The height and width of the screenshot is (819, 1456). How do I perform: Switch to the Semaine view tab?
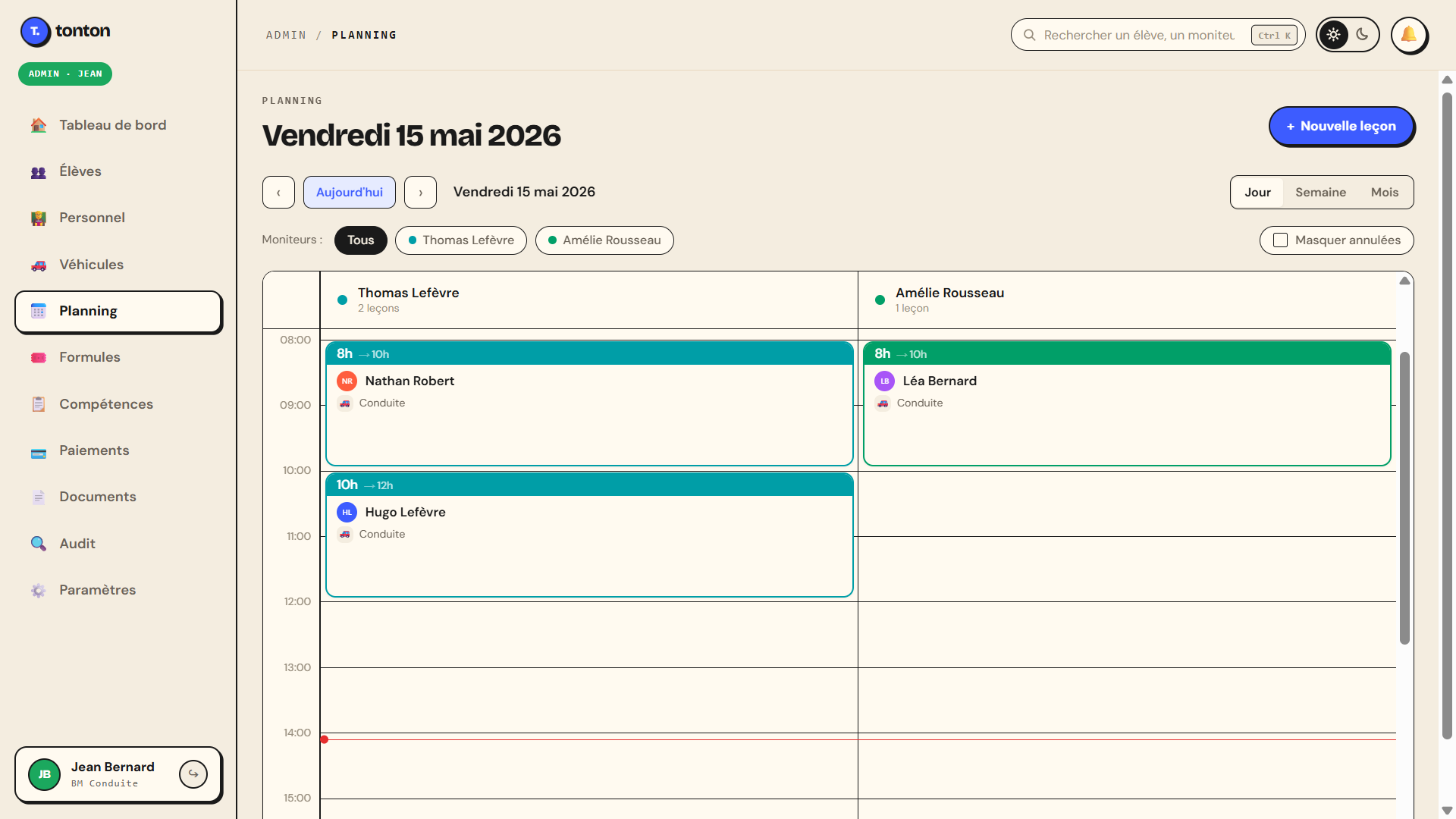tap(1320, 193)
